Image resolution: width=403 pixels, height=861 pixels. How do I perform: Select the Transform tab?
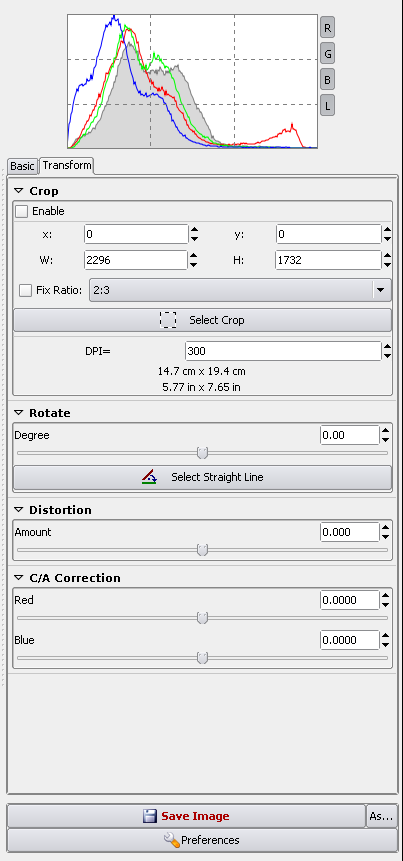(67, 165)
